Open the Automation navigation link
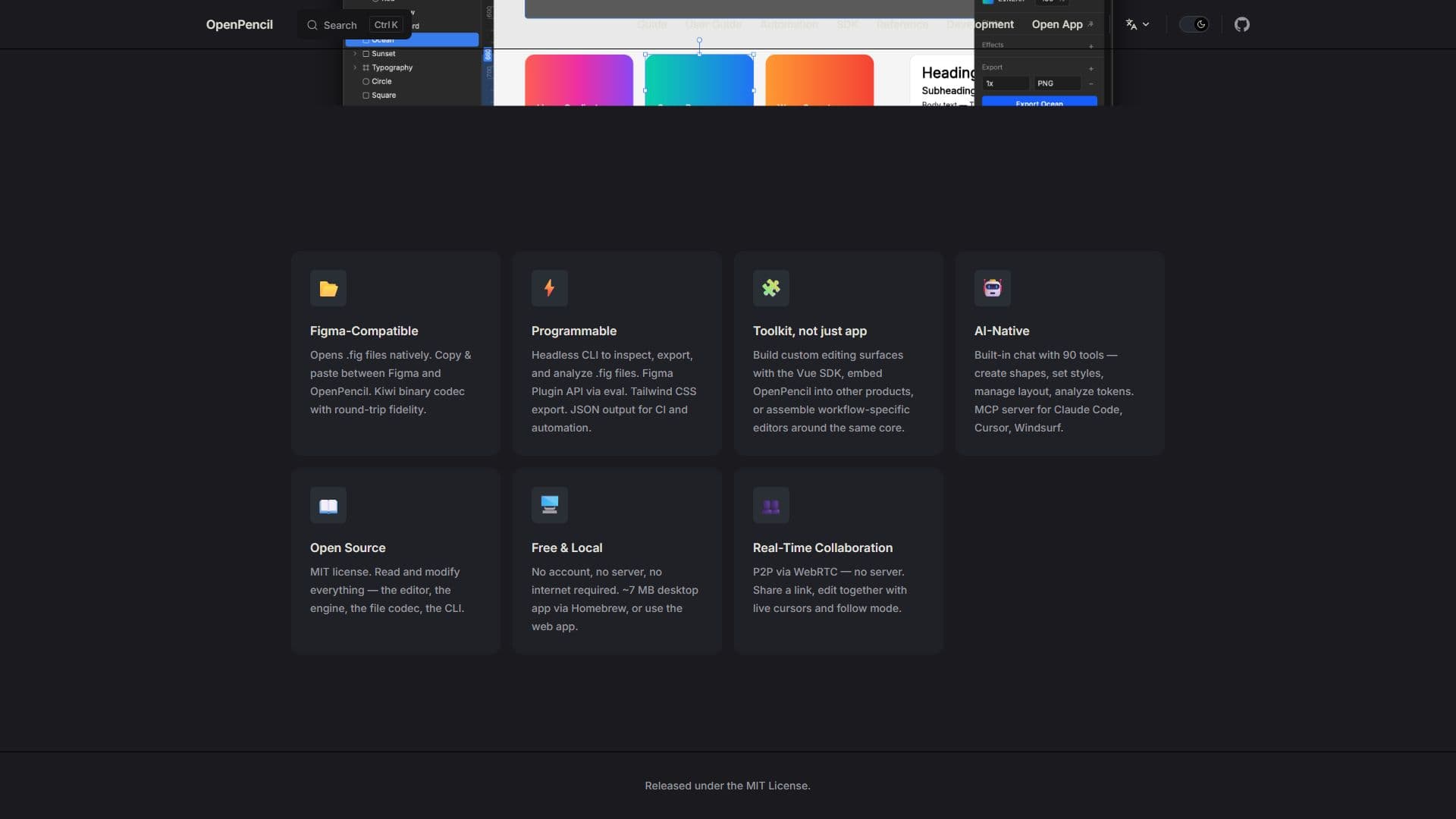 [789, 24]
